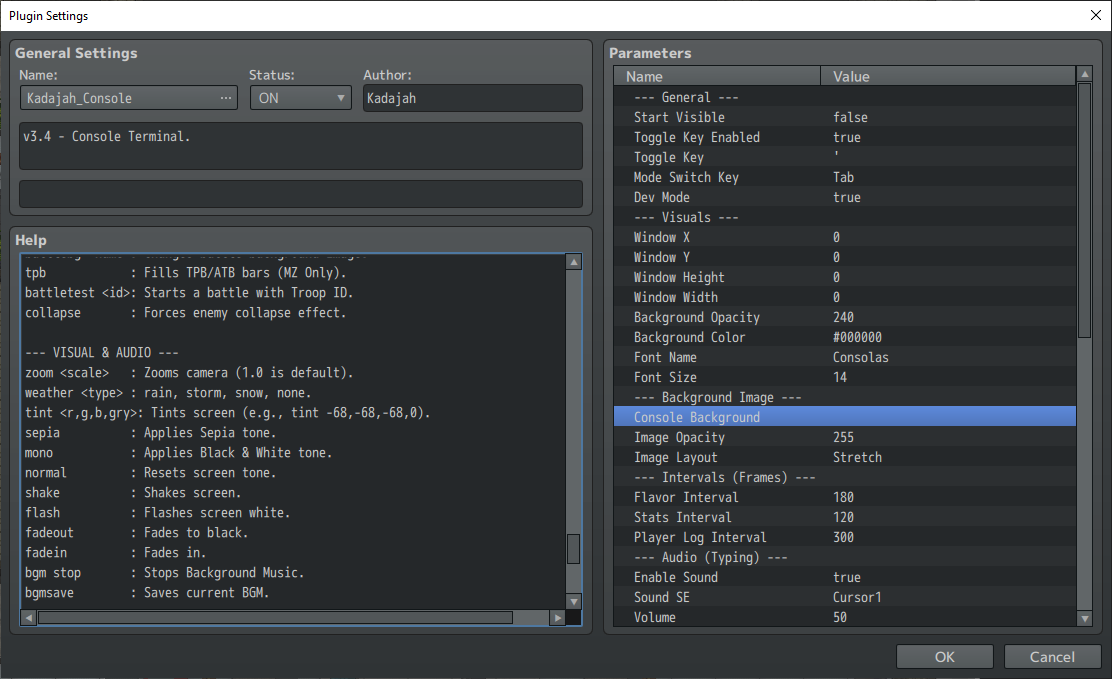Click the 'zoom <scale>' help line

tap(189, 372)
